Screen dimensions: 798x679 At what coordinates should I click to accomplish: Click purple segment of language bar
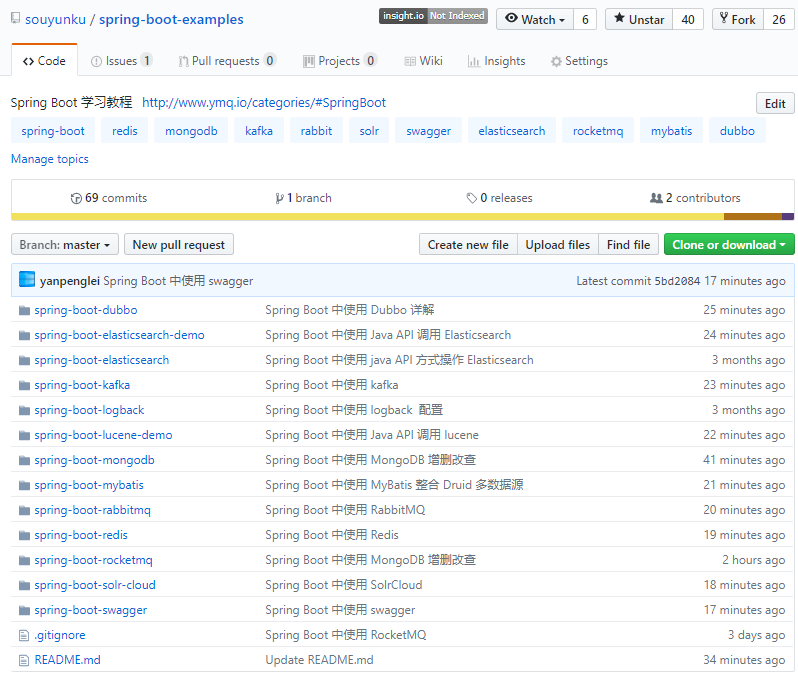(788, 217)
